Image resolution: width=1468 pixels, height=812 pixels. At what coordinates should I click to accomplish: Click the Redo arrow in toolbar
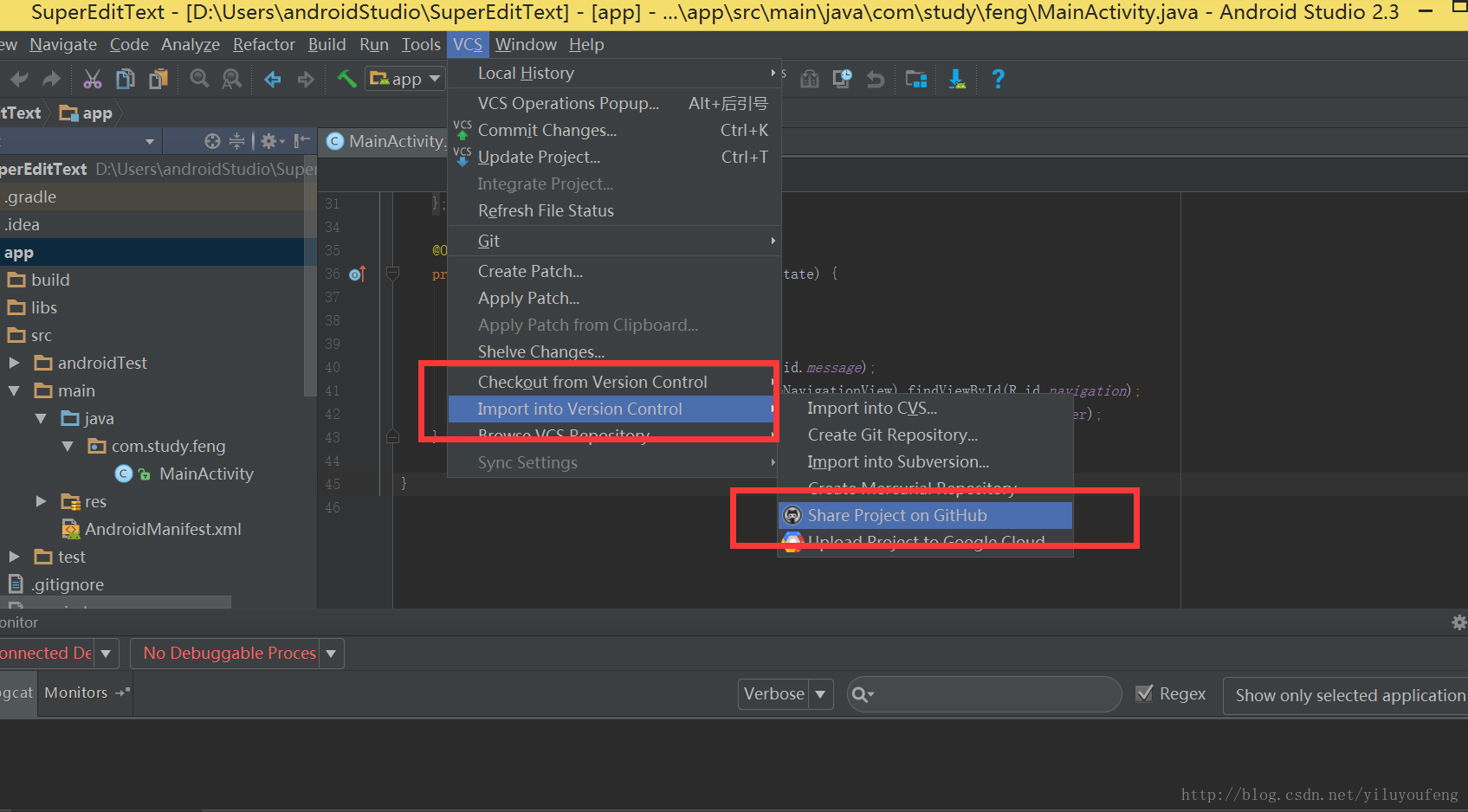(x=52, y=80)
